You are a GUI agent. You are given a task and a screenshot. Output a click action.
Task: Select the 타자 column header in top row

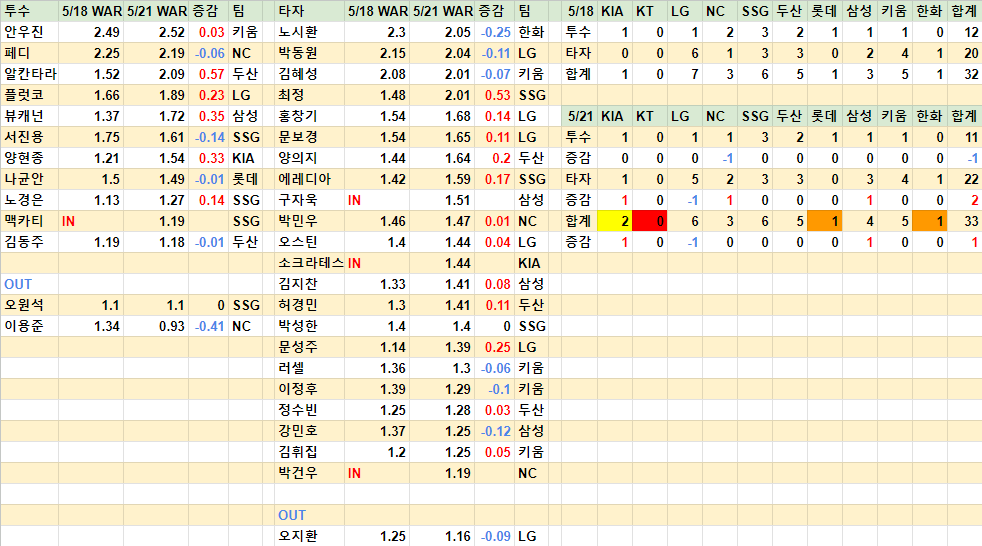tap(292, 10)
